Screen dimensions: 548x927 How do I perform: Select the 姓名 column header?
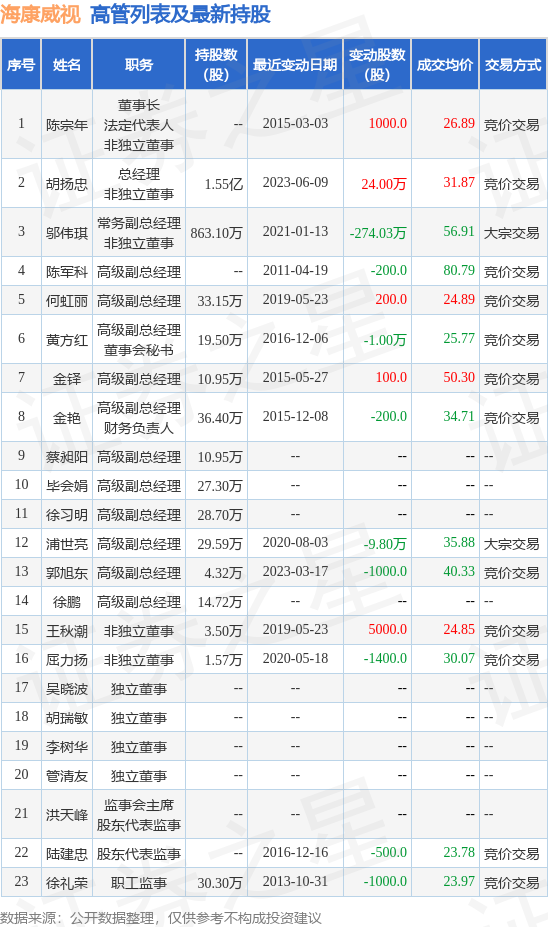pos(67,64)
